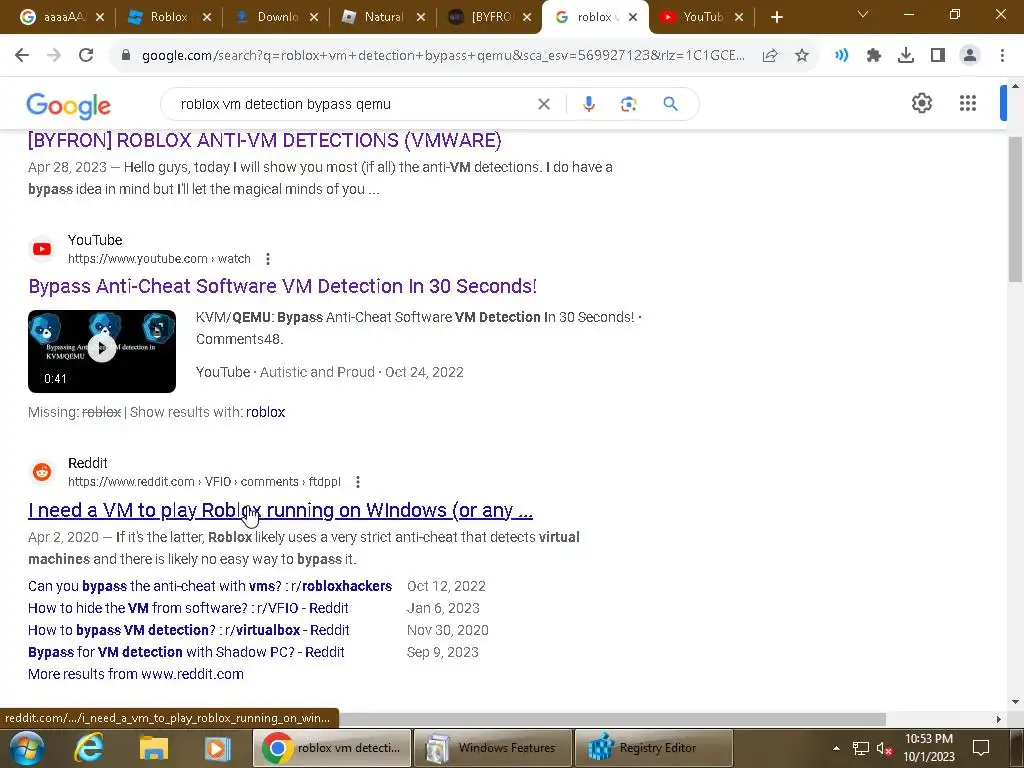1024x768 pixels.
Task: Open the notification action center
Action: (x=980, y=748)
